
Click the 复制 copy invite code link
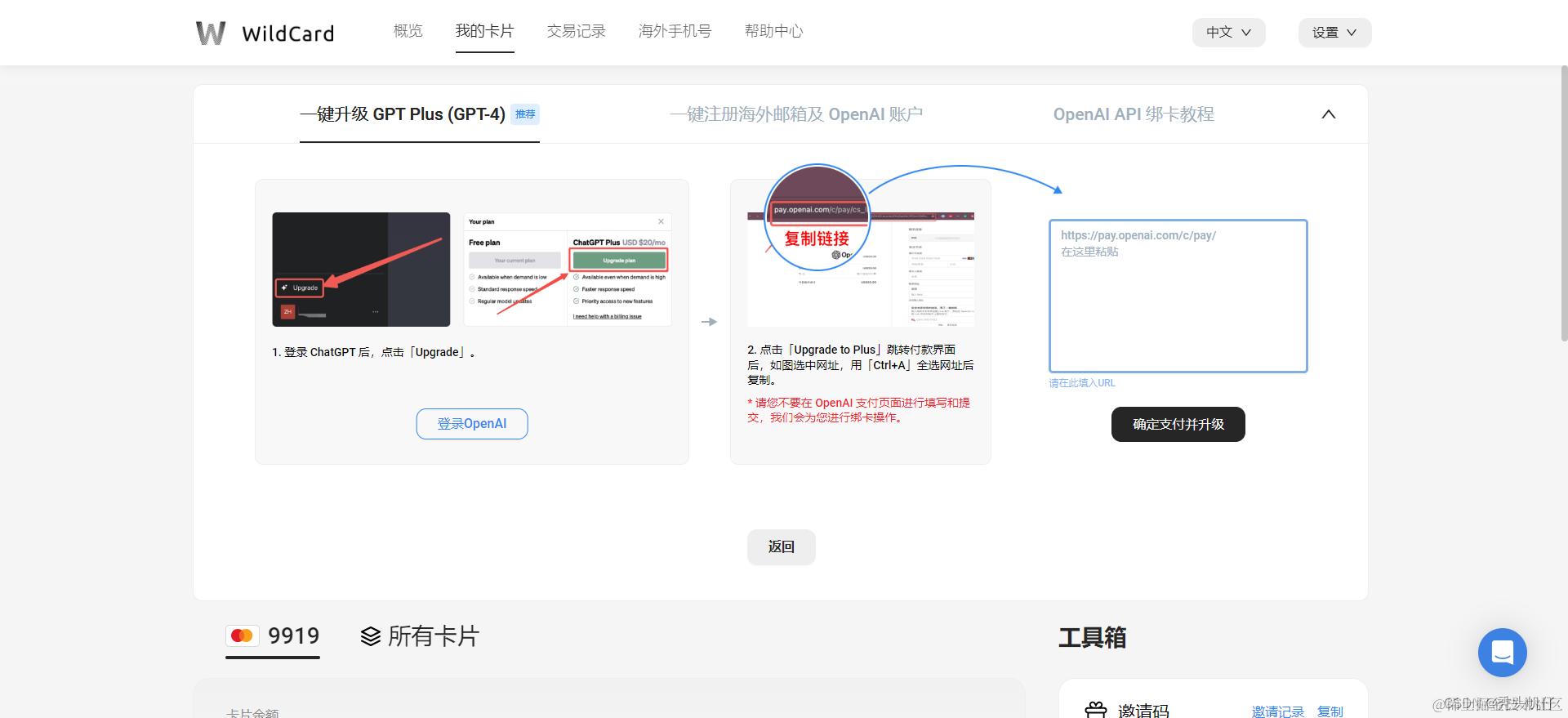[x=1330, y=711]
